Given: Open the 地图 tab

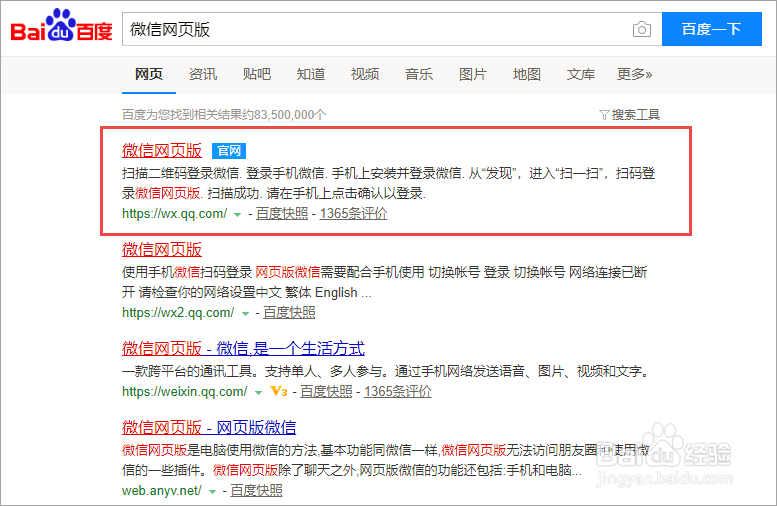Looking at the screenshot, I should pos(527,74).
